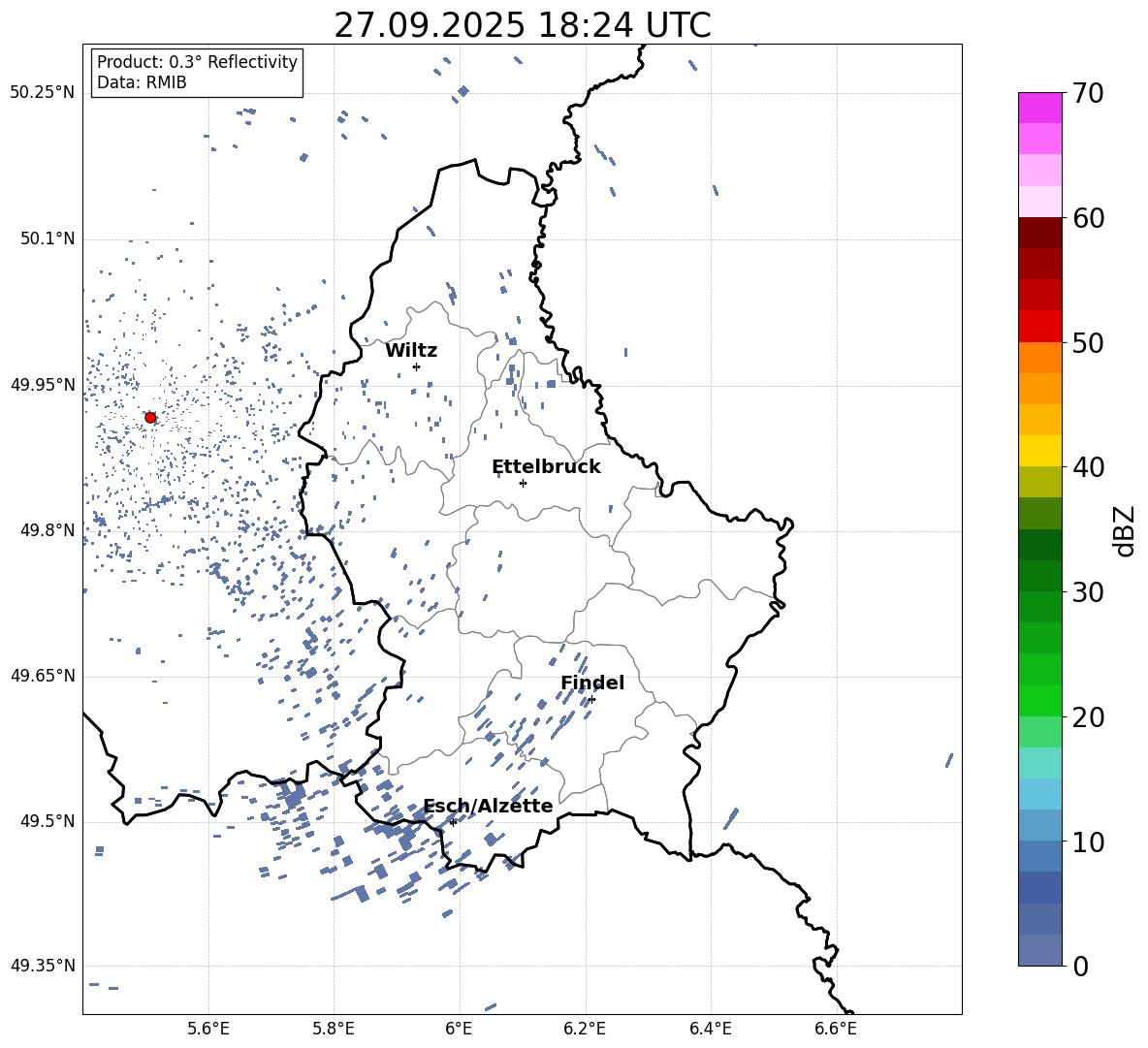The width and height of the screenshot is (1148, 1048).
Task: Click the 0 value on colorbar
Action: click(1080, 966)
